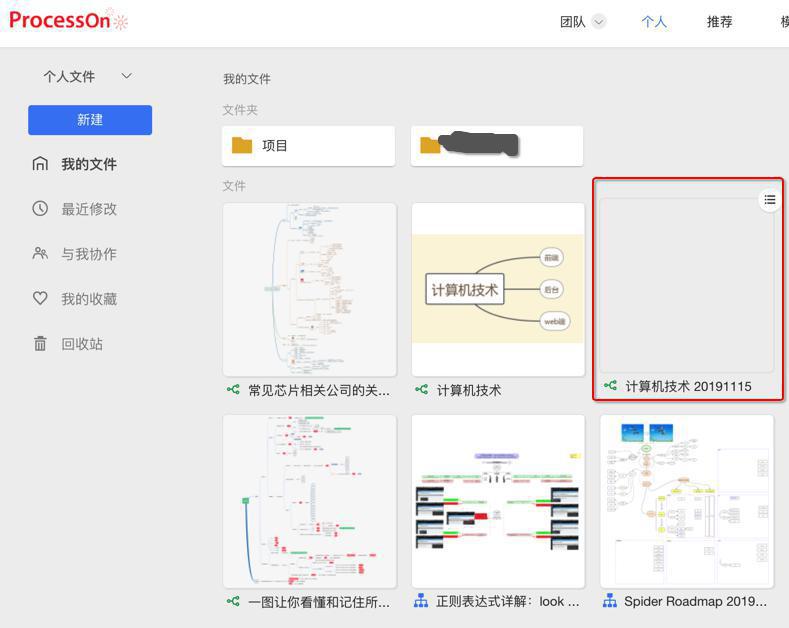Open 最近修改 in sidebar
The image size is (789, 628).
pos(89,209)
